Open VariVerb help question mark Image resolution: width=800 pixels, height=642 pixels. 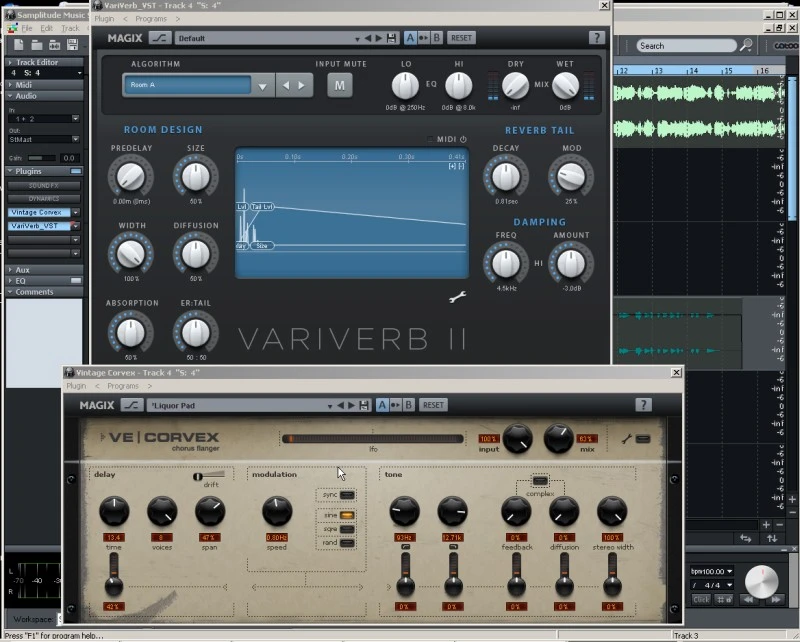tap(596, 38)
